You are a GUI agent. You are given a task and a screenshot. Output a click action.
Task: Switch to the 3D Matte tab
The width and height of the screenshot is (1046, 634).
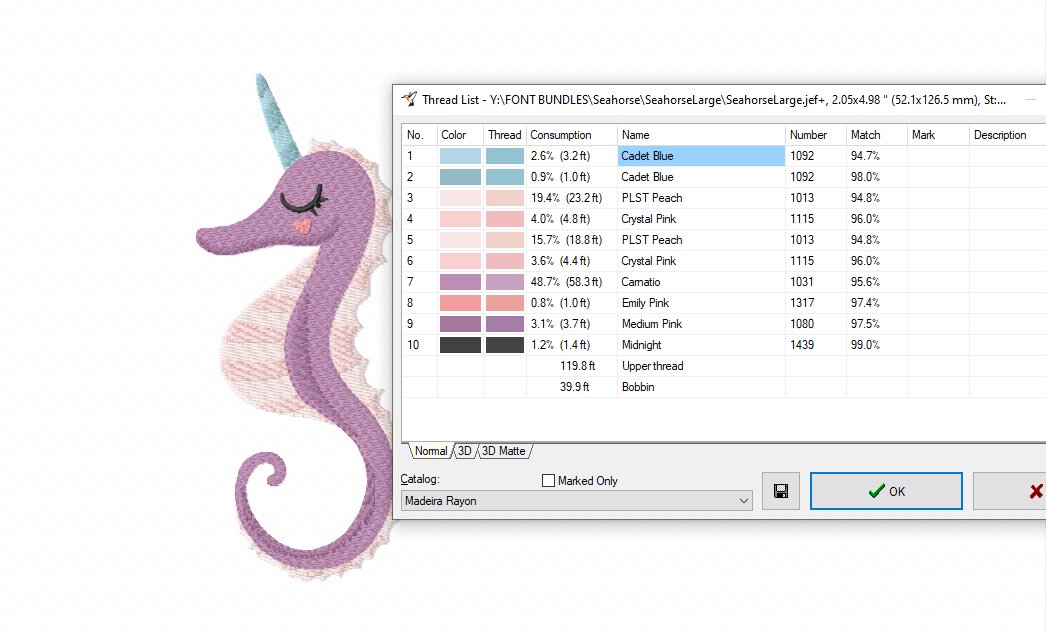point(503,451)
